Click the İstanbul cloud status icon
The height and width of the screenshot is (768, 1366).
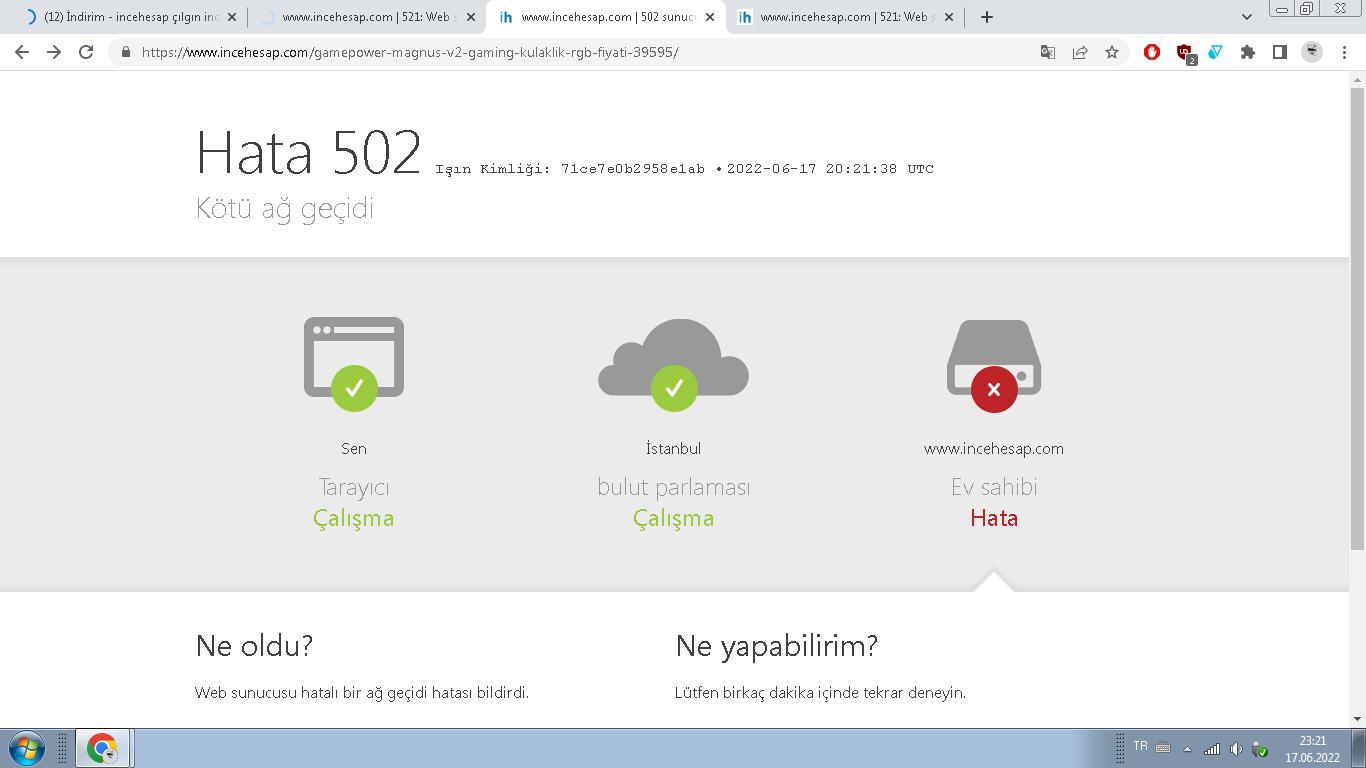(x=673, y=364)
